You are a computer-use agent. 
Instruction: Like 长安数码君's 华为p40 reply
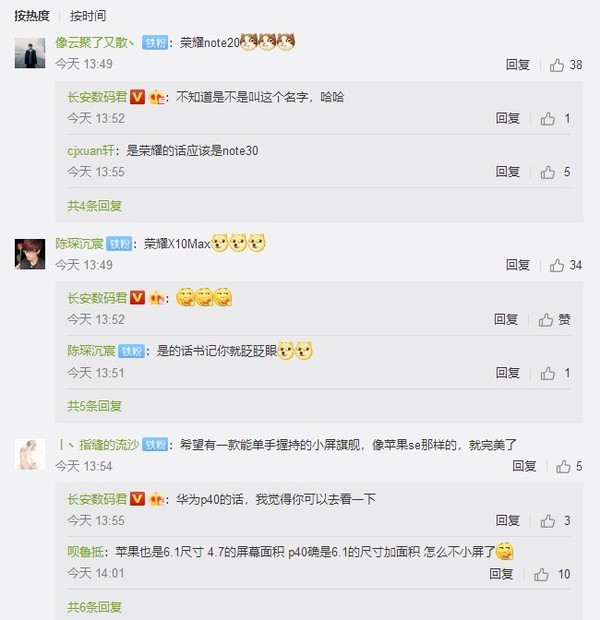click(x=555, y=521)
